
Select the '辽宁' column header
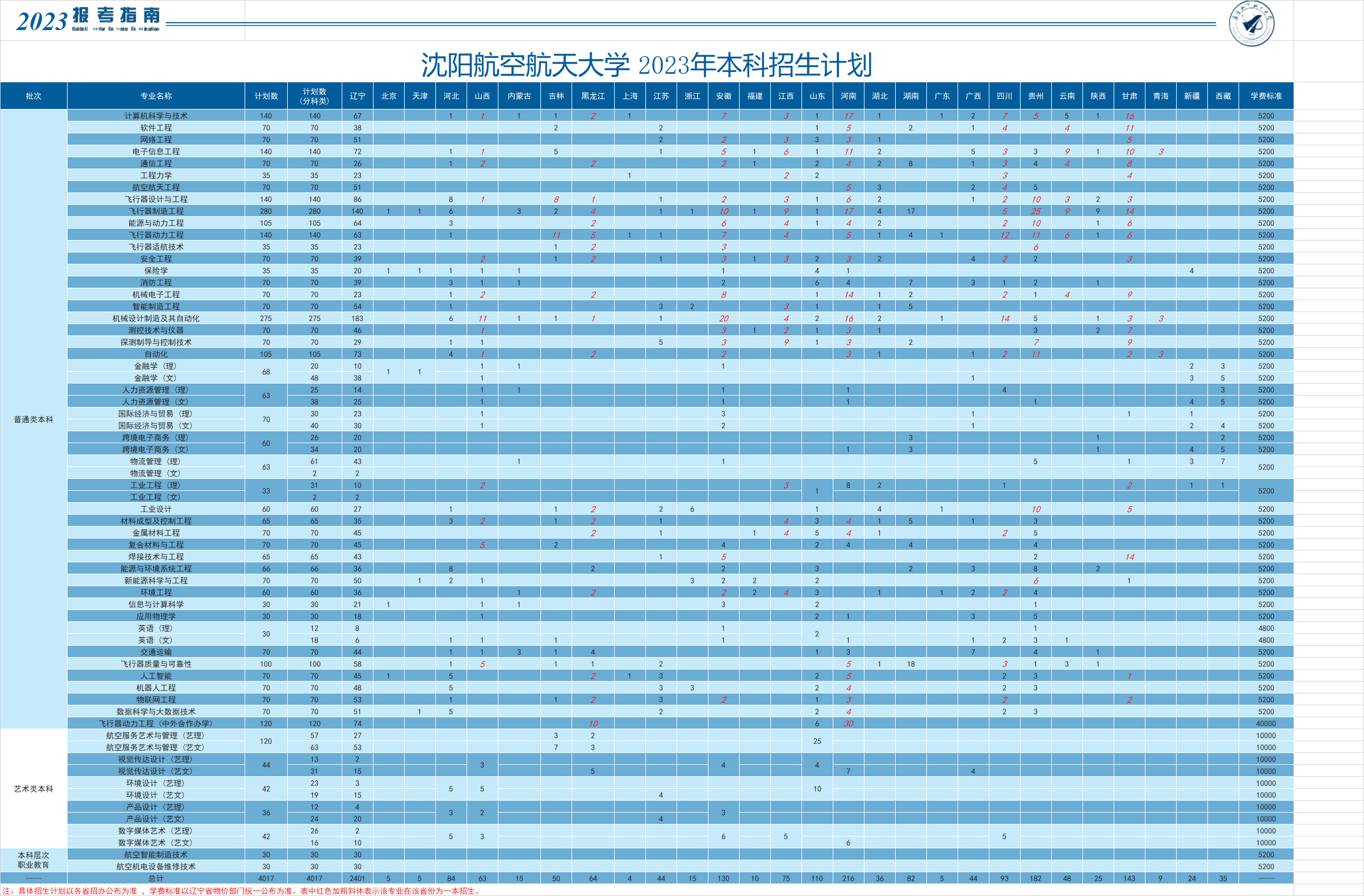[x=357, y=96]
